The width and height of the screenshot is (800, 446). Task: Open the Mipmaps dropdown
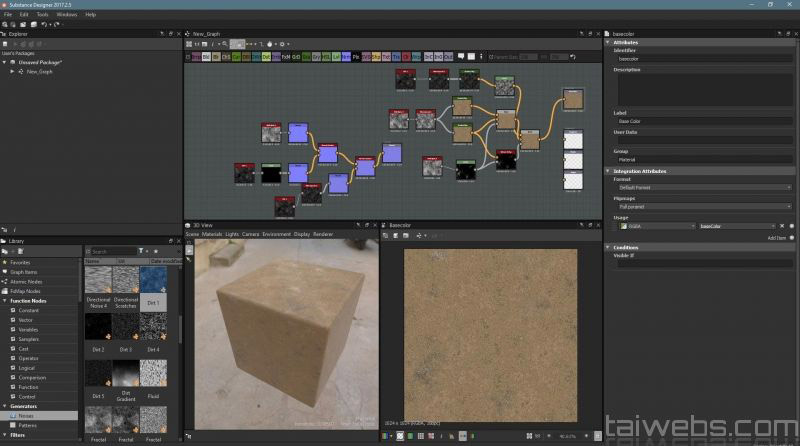pyautogui.click(x=704, y=207)
